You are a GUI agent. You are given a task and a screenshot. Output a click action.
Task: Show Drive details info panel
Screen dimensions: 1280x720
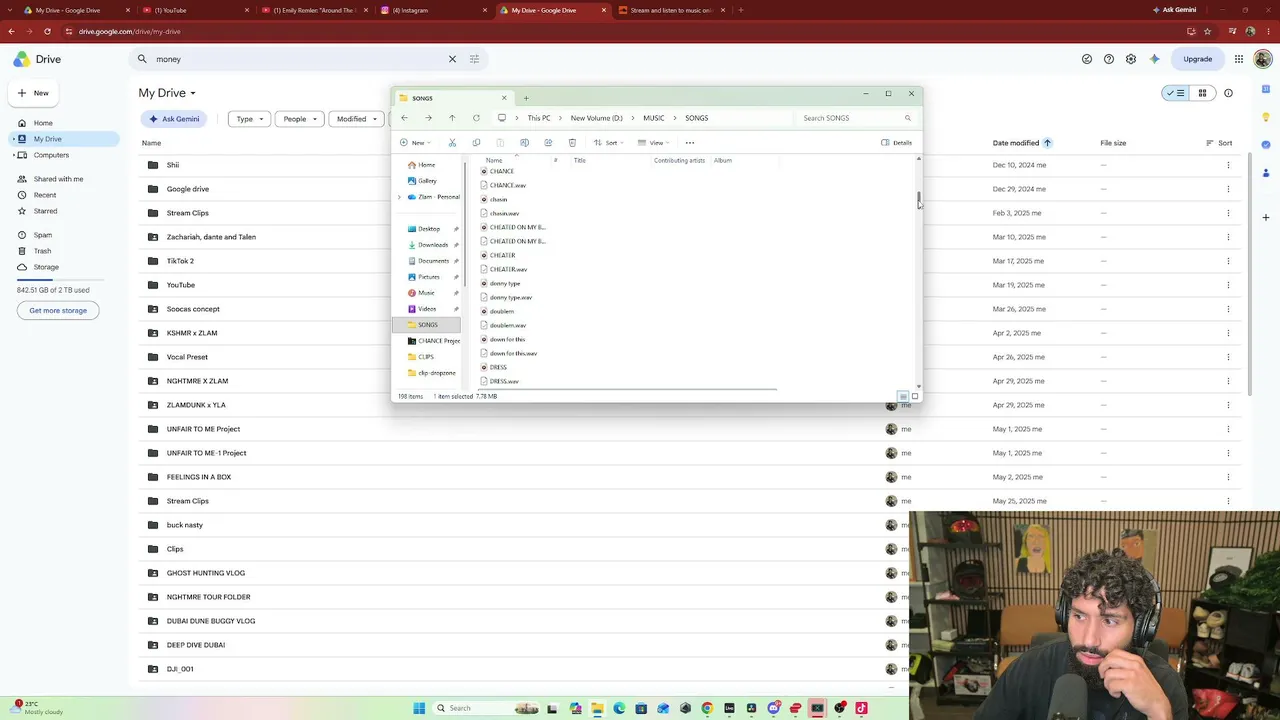[x=1228, y=93]
